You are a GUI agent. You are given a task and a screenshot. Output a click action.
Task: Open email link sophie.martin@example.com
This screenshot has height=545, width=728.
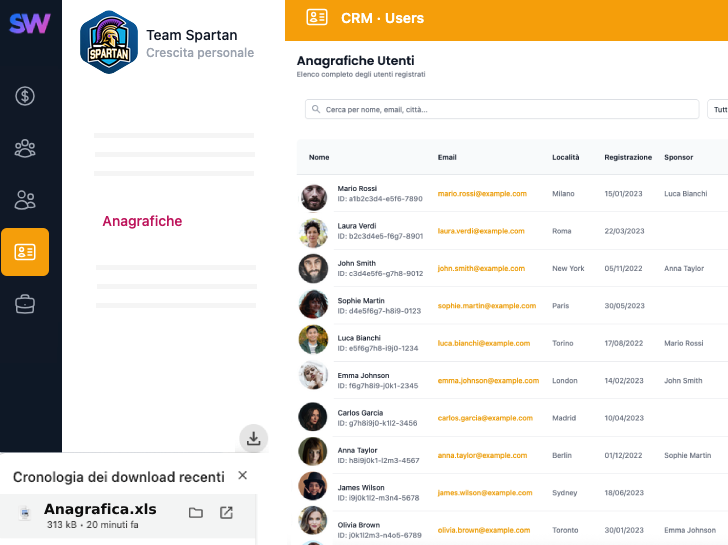point(487,305)
